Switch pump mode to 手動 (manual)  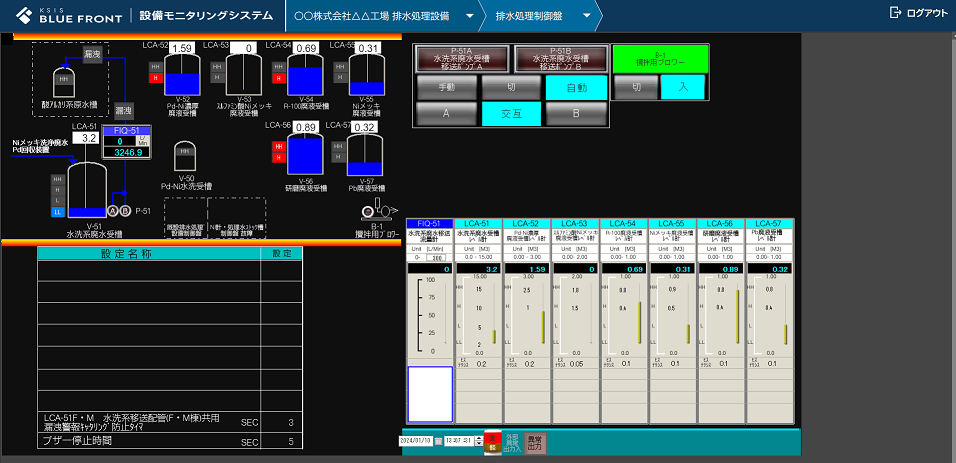click(445, 88)
